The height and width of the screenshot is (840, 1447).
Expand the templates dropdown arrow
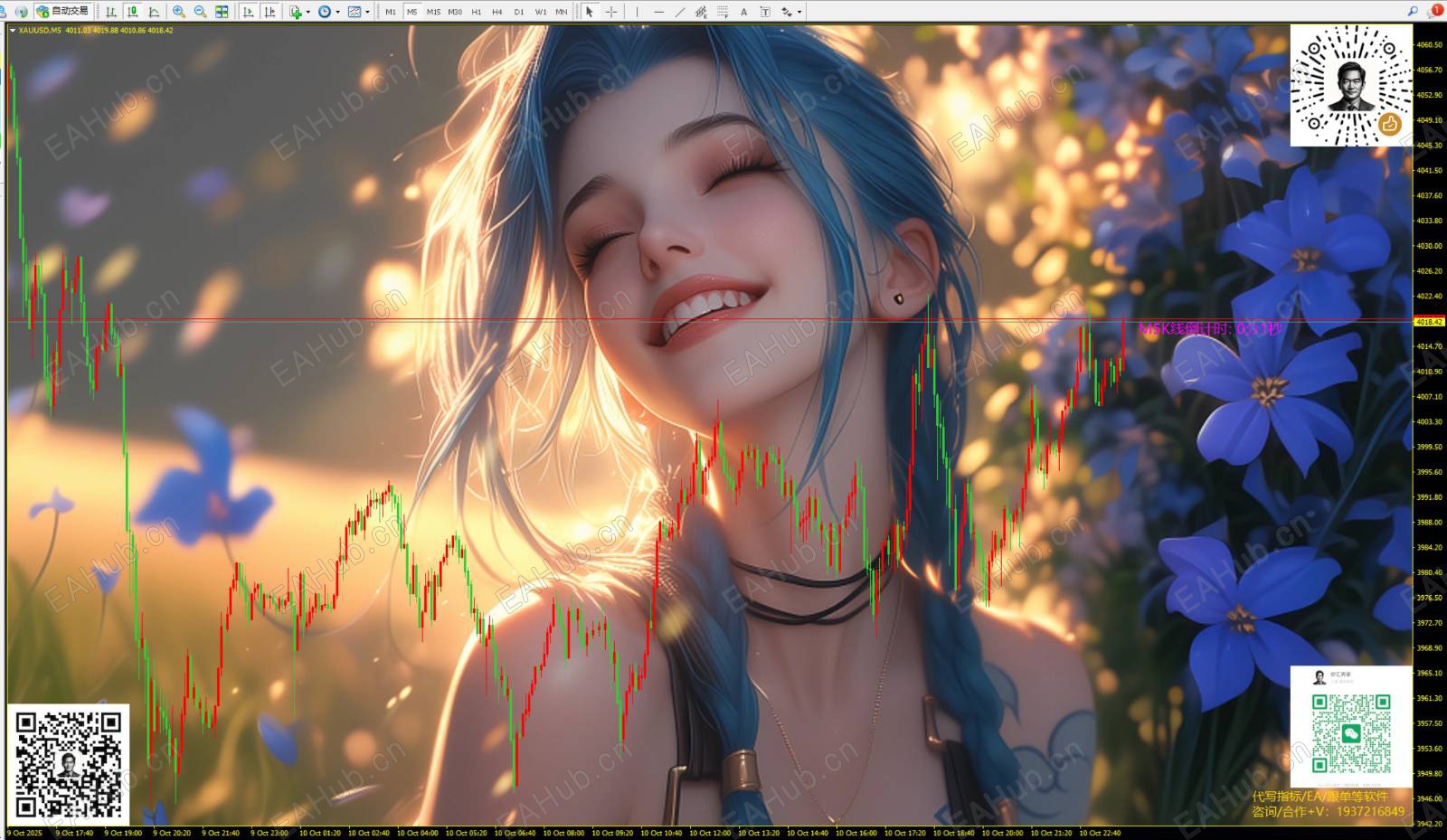pos(367,12)
